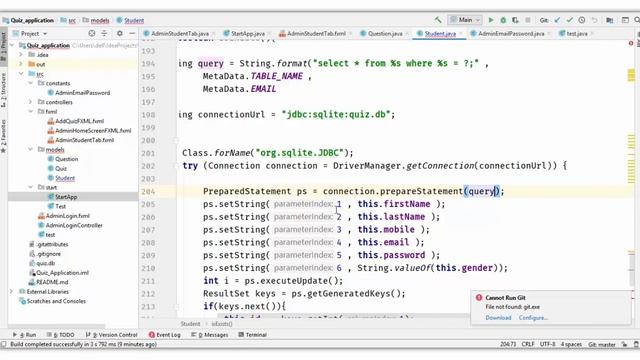Click the locate file target icon in Project panel
640x360 pixels.
coord(92,33)
